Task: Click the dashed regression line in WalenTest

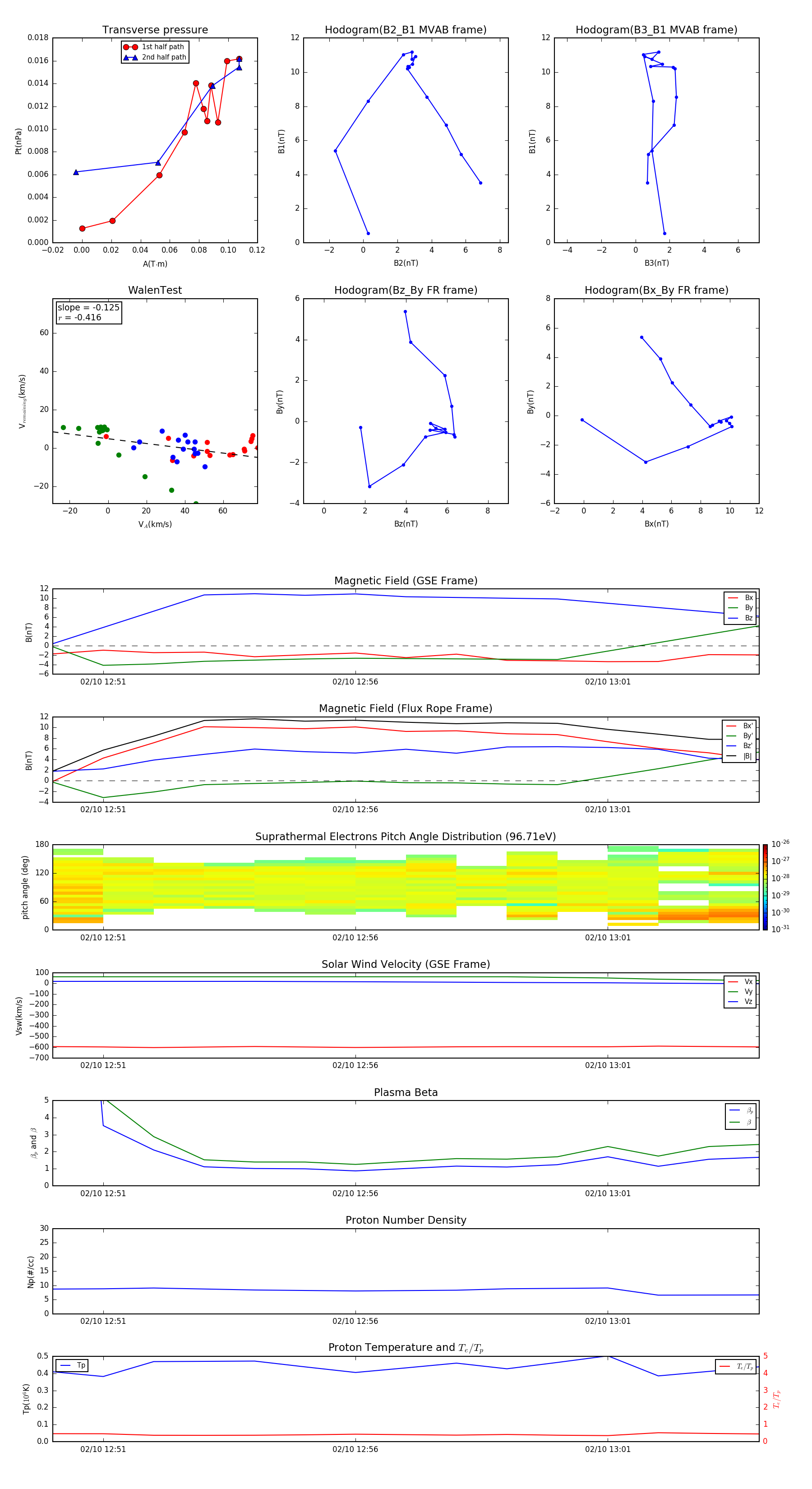Action: (x=155, y=444)
